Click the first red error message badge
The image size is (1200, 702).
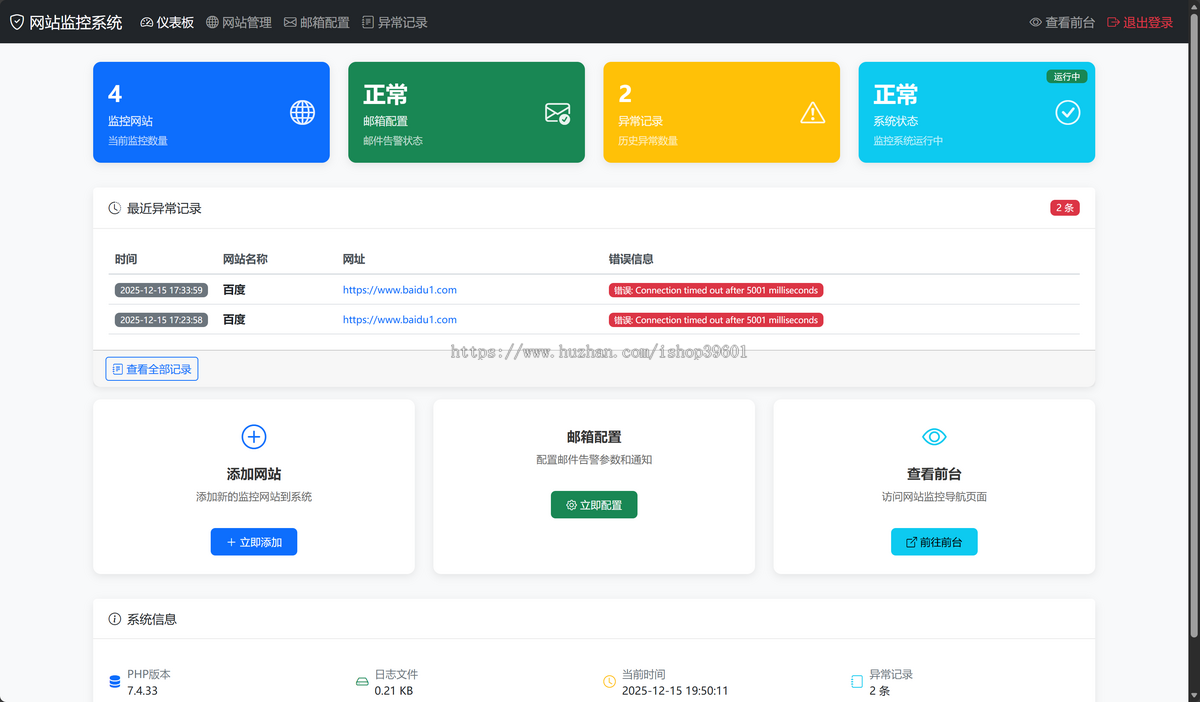(x=716, y=289)
